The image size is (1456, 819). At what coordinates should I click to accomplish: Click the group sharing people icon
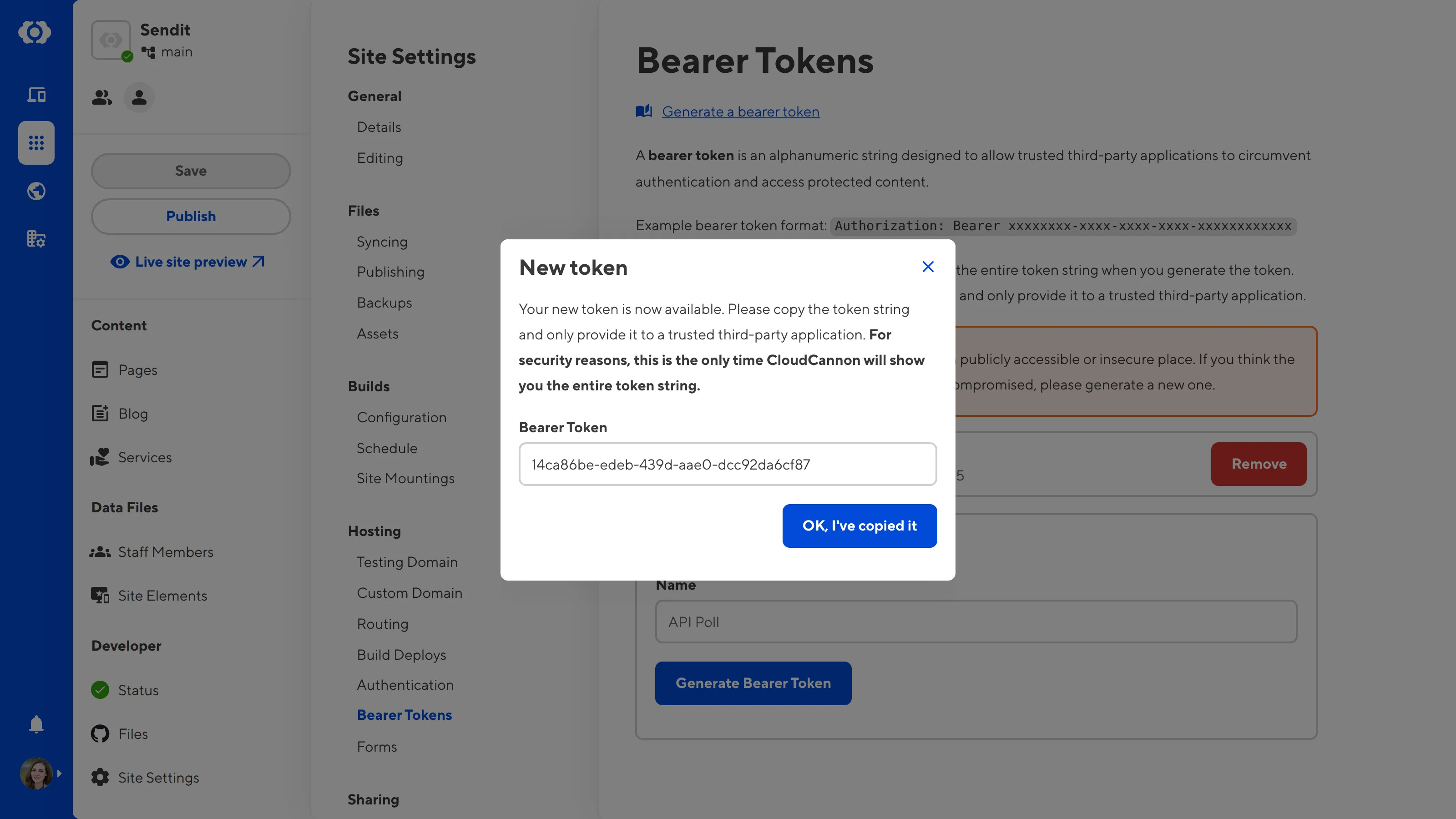click(102, 98)
